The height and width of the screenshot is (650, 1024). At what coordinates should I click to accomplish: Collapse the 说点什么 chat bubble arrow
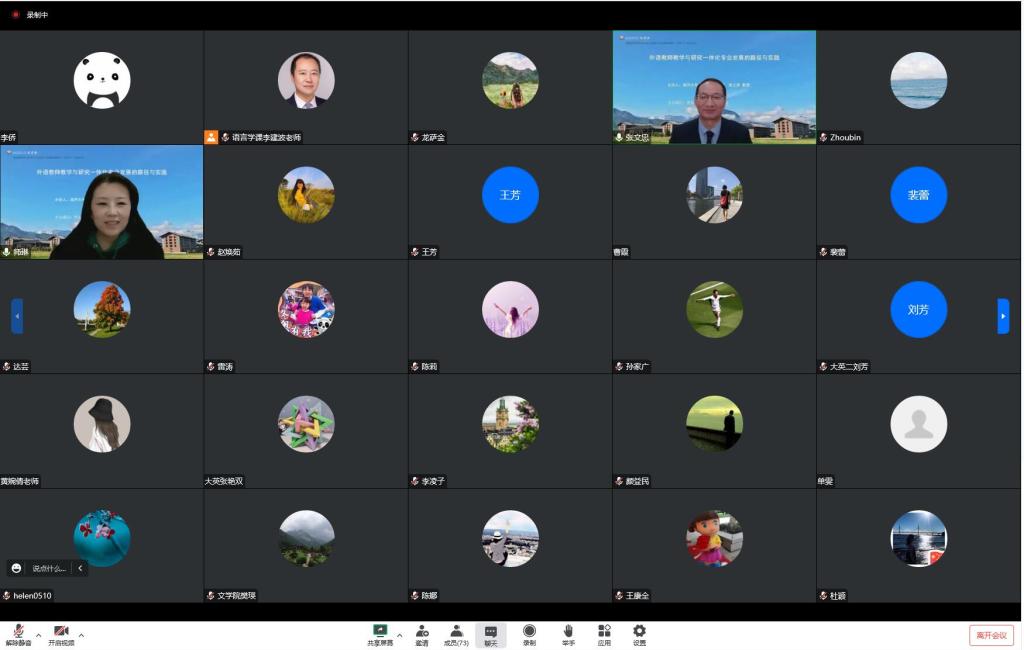(x=81, y=568)
